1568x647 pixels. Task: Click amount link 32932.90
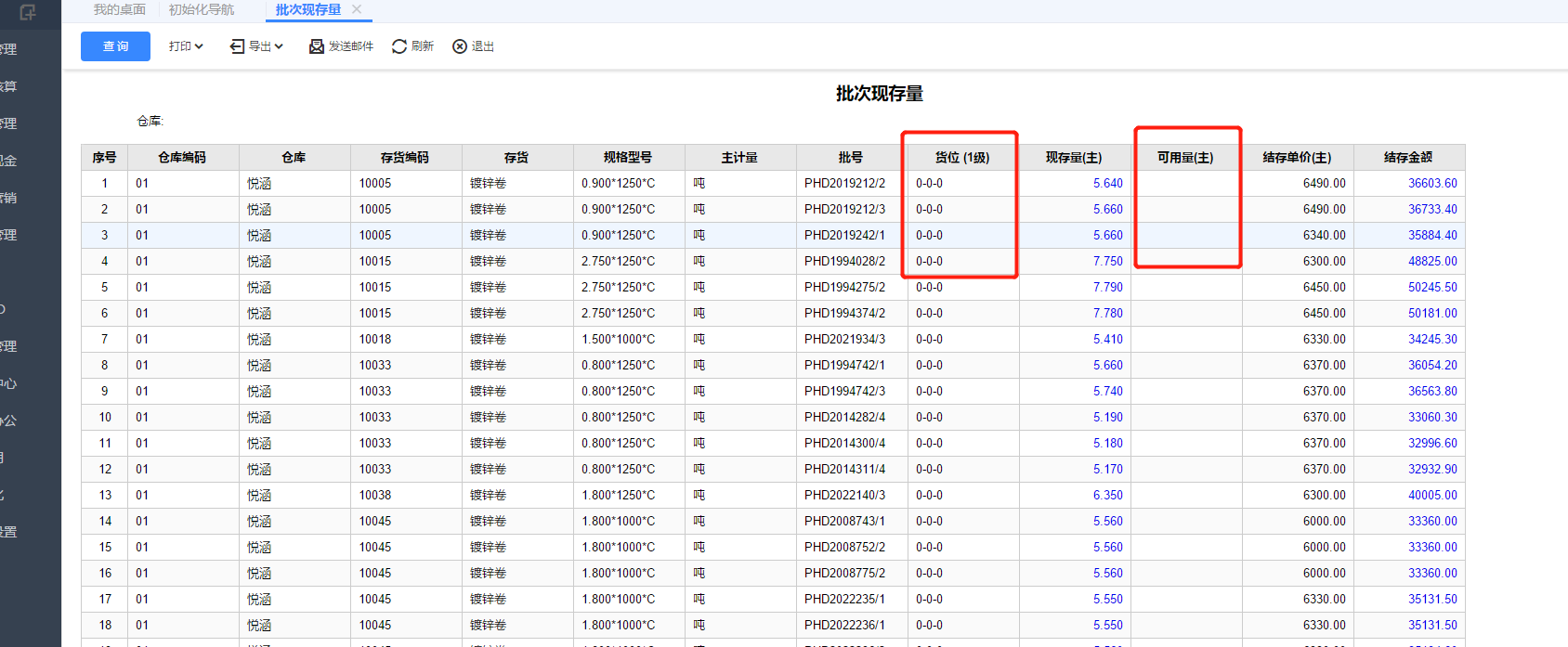tap(1432, 470)
